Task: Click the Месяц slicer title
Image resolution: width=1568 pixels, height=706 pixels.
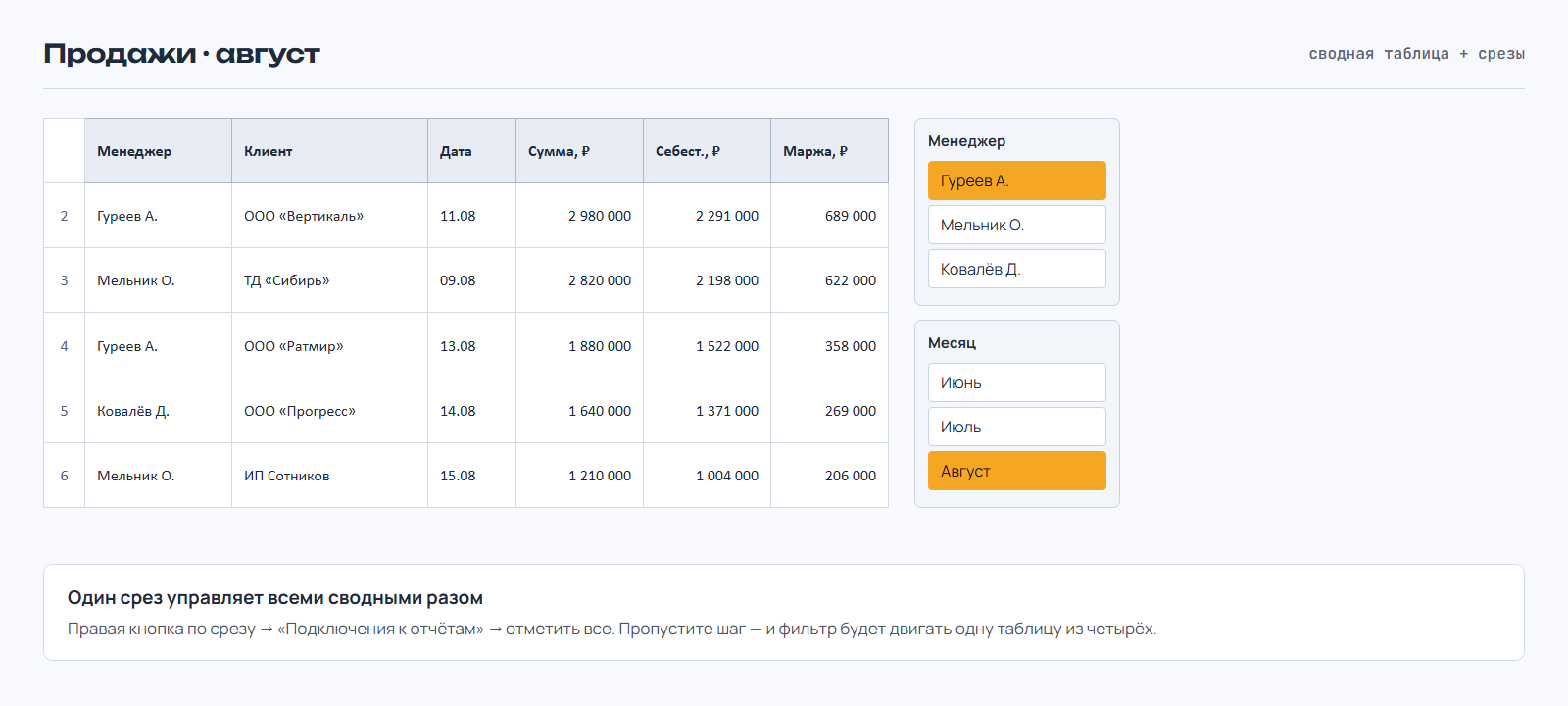Action: pos(952,343)
